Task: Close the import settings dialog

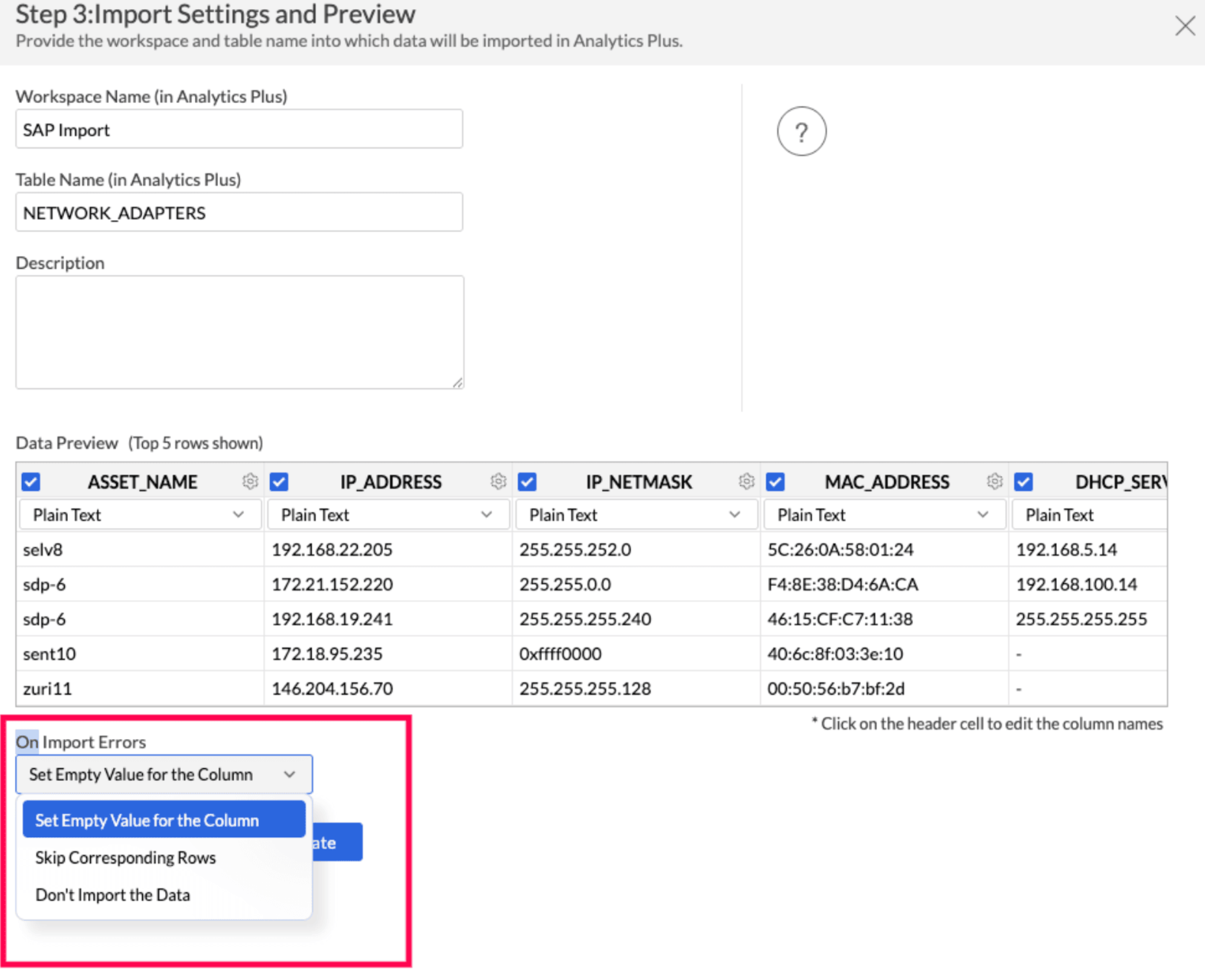Action: coord(1184,26)
